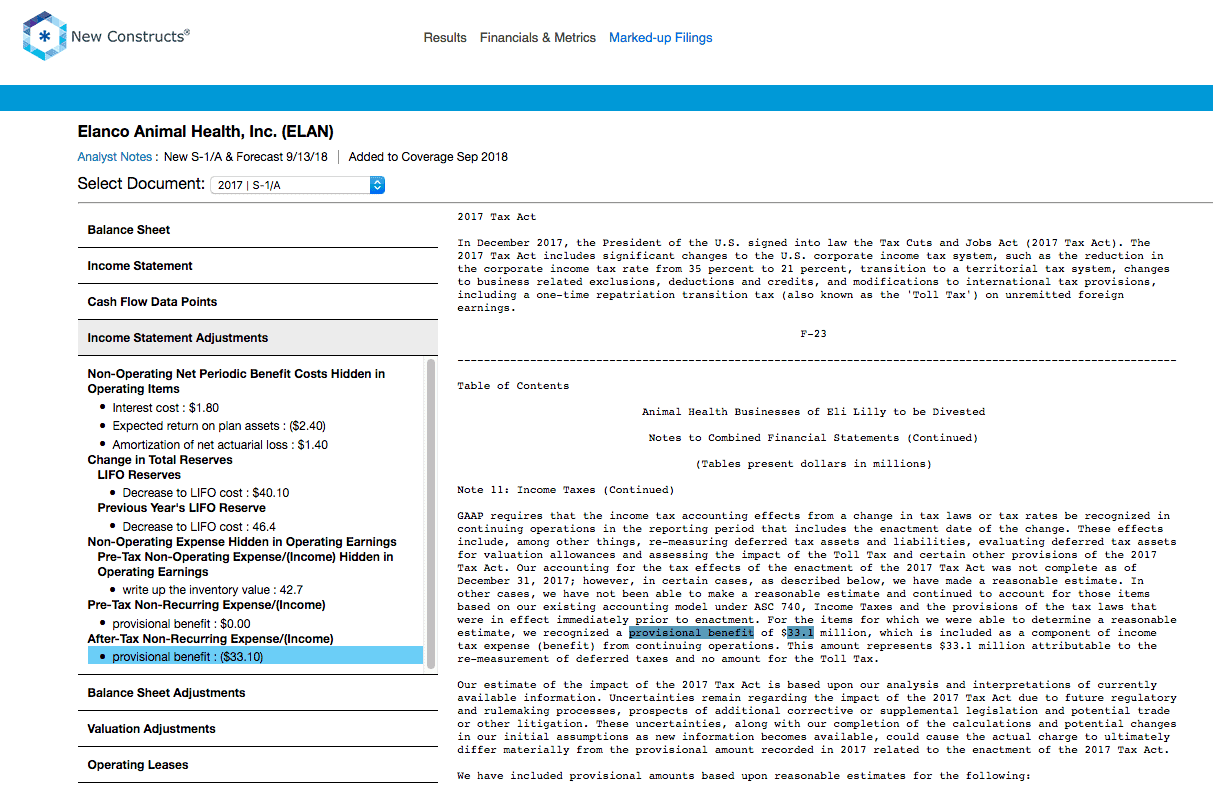Click 'Added to Coverage Sep 2018' text
The width and height of the screenshot is (1213, 795).
428,157
